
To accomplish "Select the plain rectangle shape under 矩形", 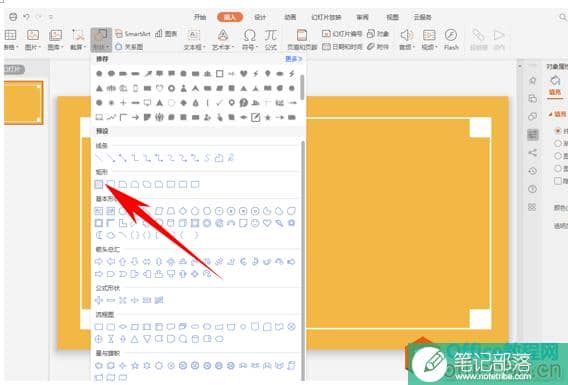I will (99, 184).
